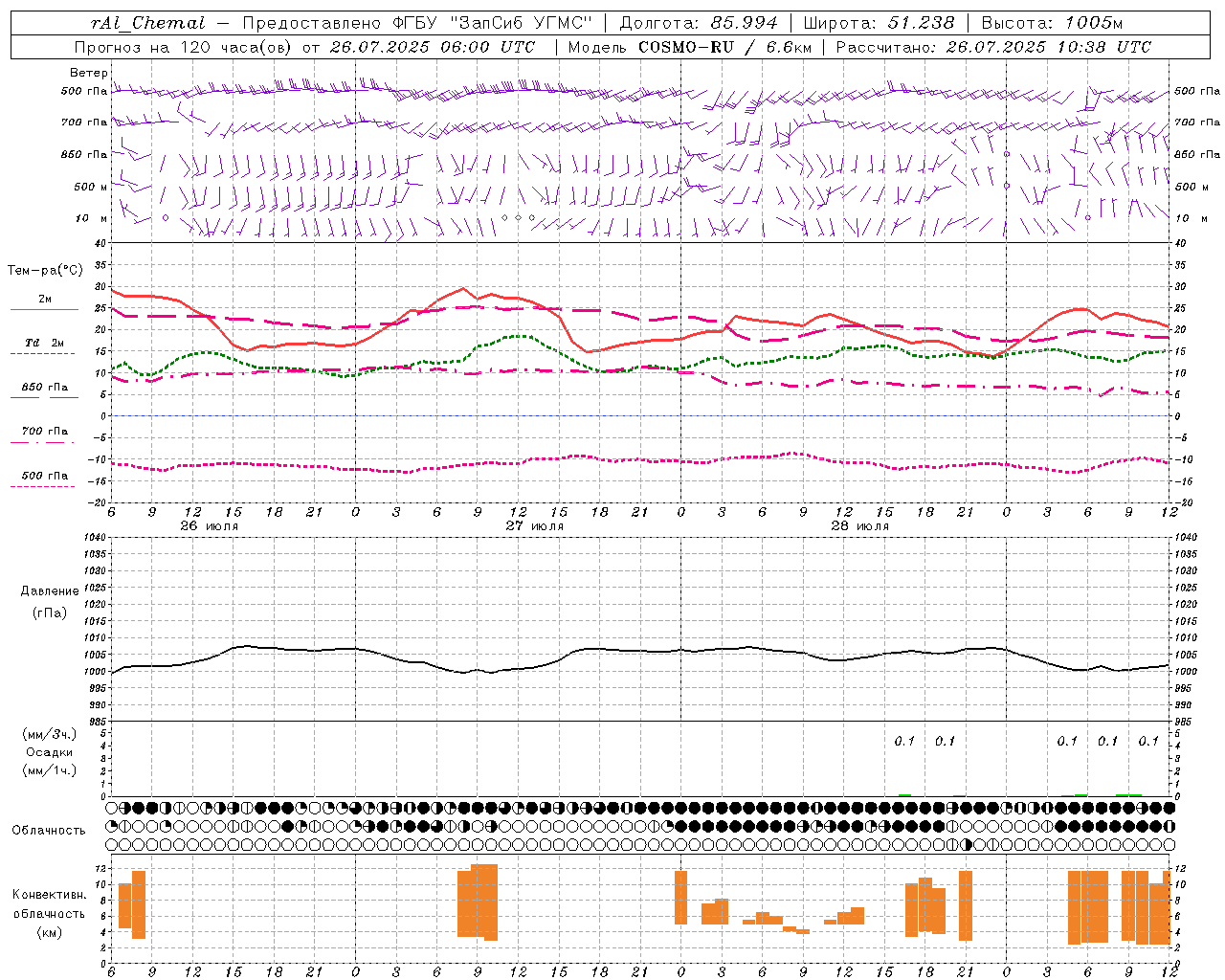Click the '(км)' unit under convective cloud label

[50, 932]
